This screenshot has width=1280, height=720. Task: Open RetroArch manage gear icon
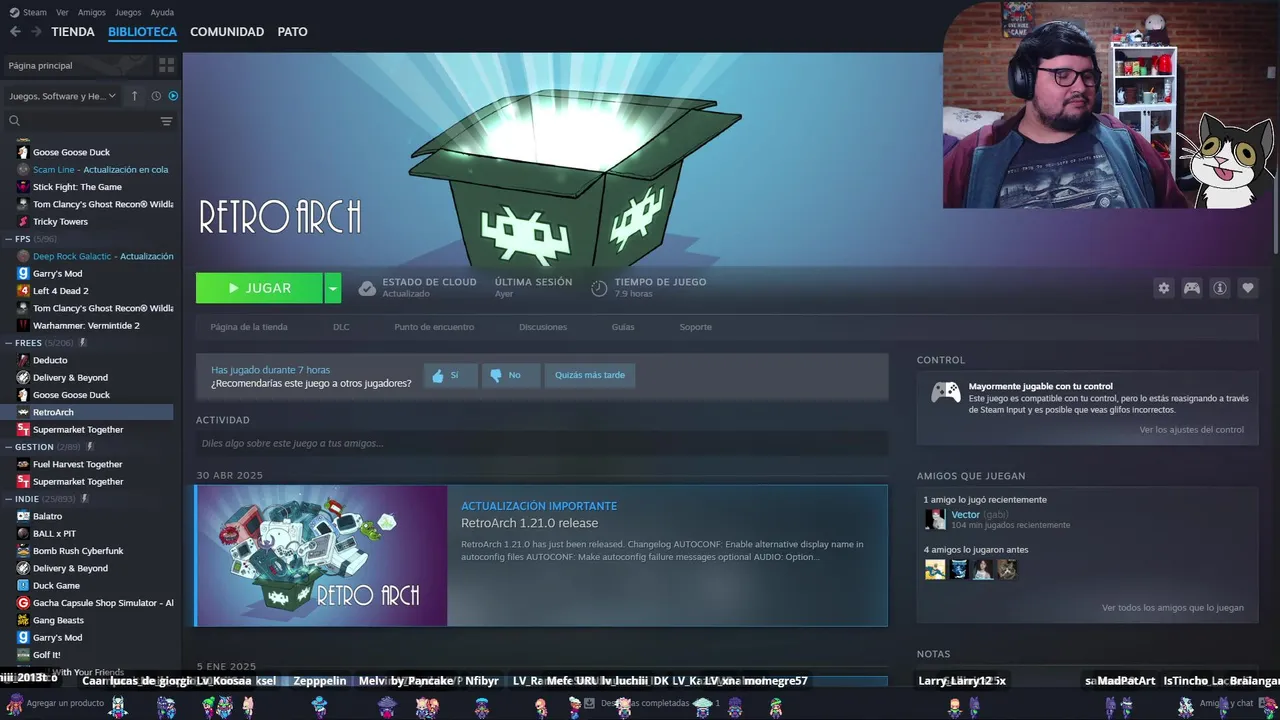coord(1163,288)
